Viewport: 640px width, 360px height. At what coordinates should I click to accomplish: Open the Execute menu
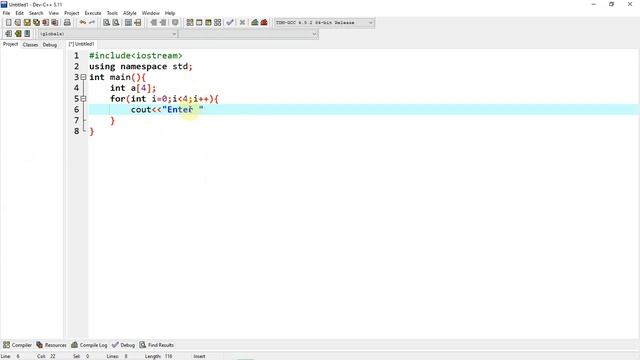(x=93, y=13)
